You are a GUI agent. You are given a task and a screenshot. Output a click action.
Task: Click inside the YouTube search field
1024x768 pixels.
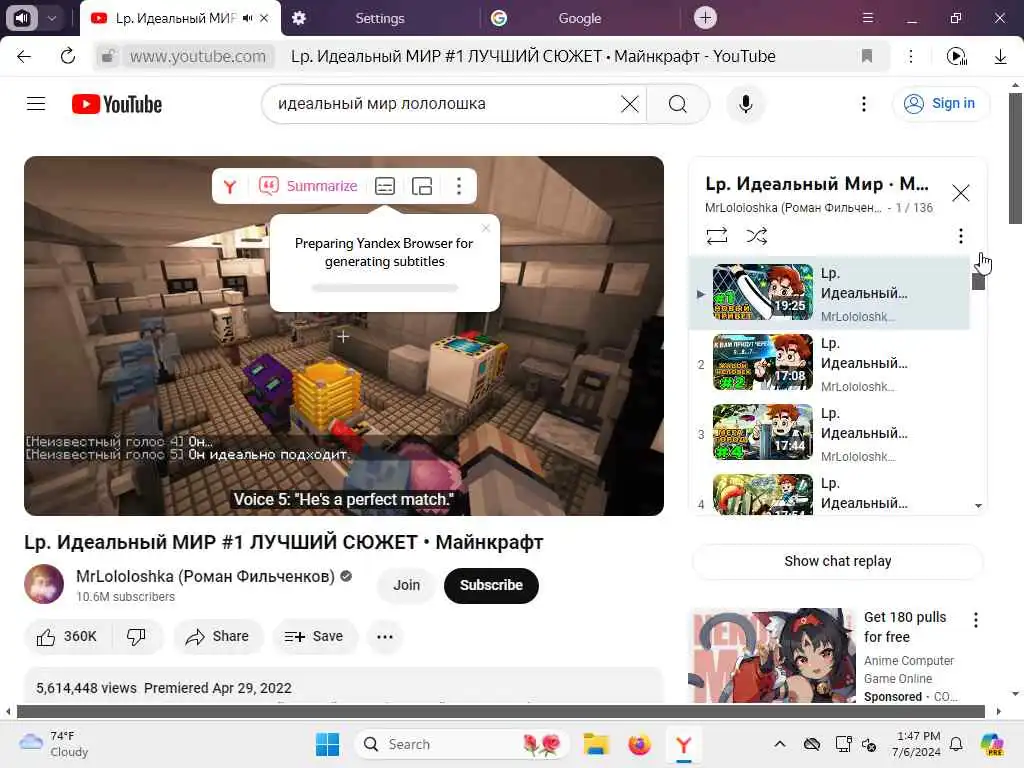point(444,104)
